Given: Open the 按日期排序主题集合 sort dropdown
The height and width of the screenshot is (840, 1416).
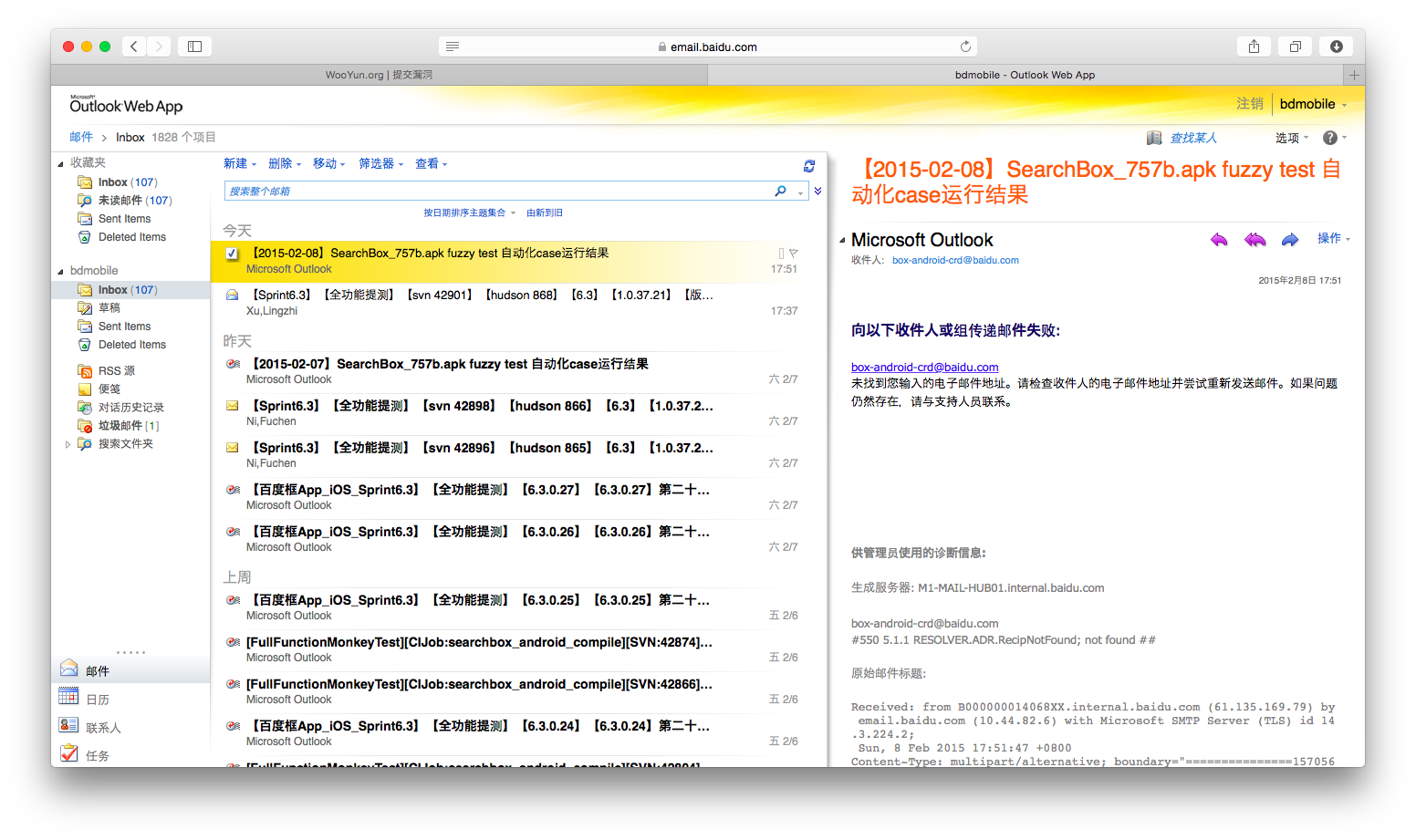Looking at the screenshot, I should pos(469,213).
